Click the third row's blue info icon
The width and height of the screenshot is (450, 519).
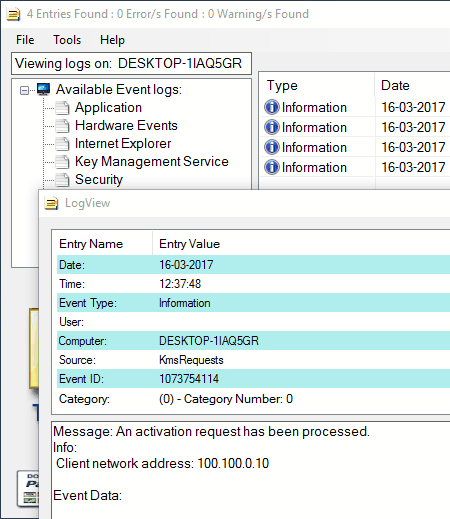pos(272,147)
